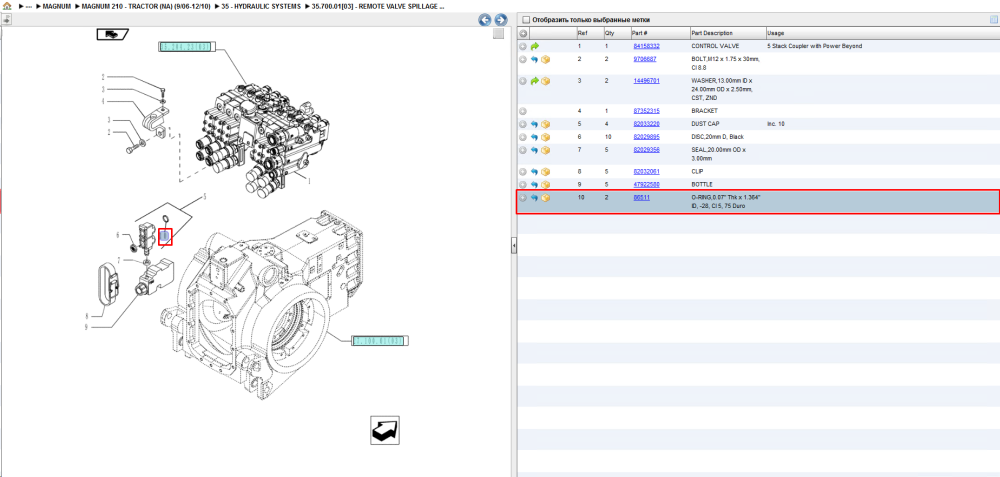Select 'Inc. 10' usage text
Screen dimensions: 1000x477
point(776,124)
